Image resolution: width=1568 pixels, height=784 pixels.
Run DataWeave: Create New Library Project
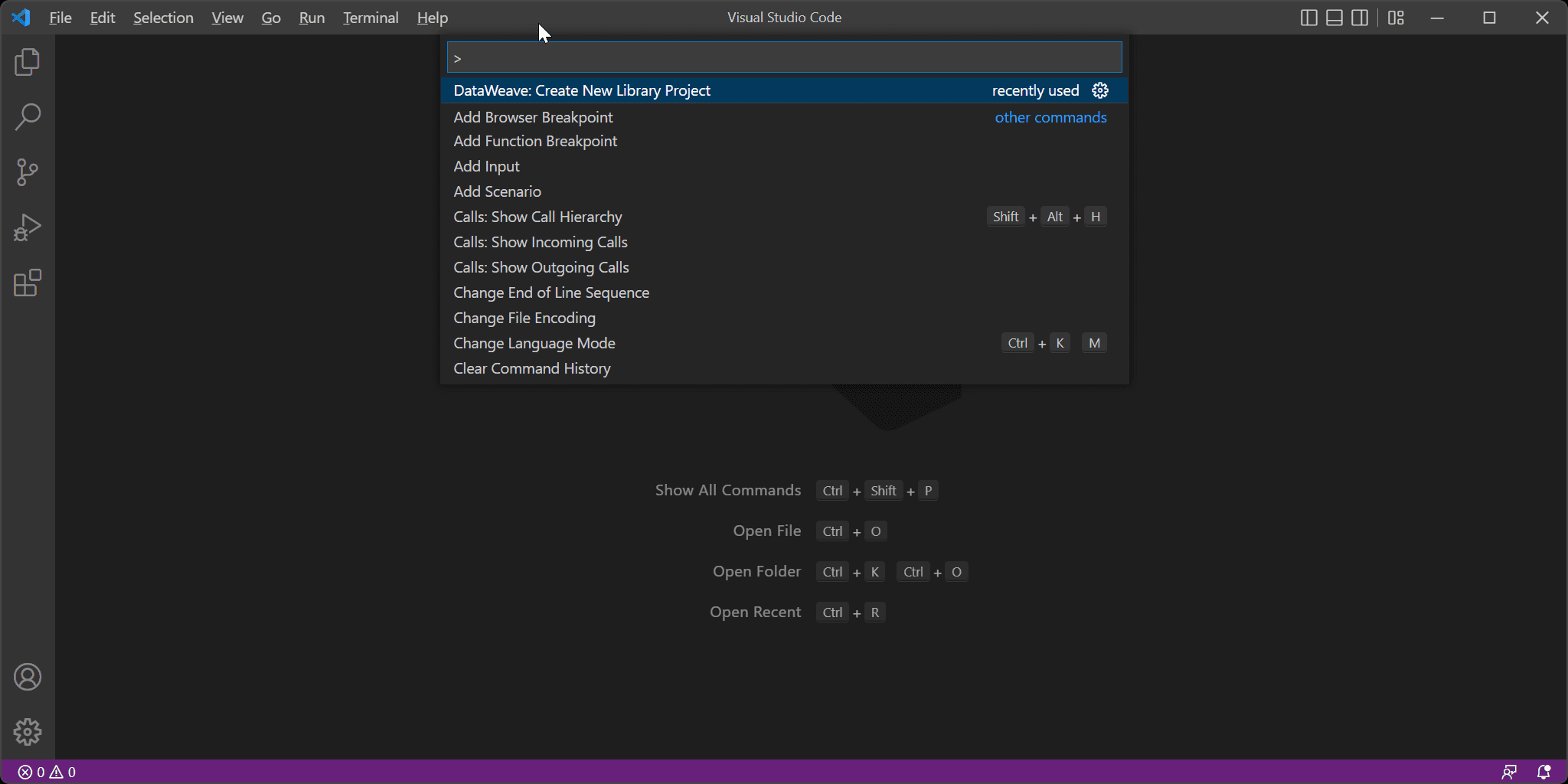tap(785, 90)
